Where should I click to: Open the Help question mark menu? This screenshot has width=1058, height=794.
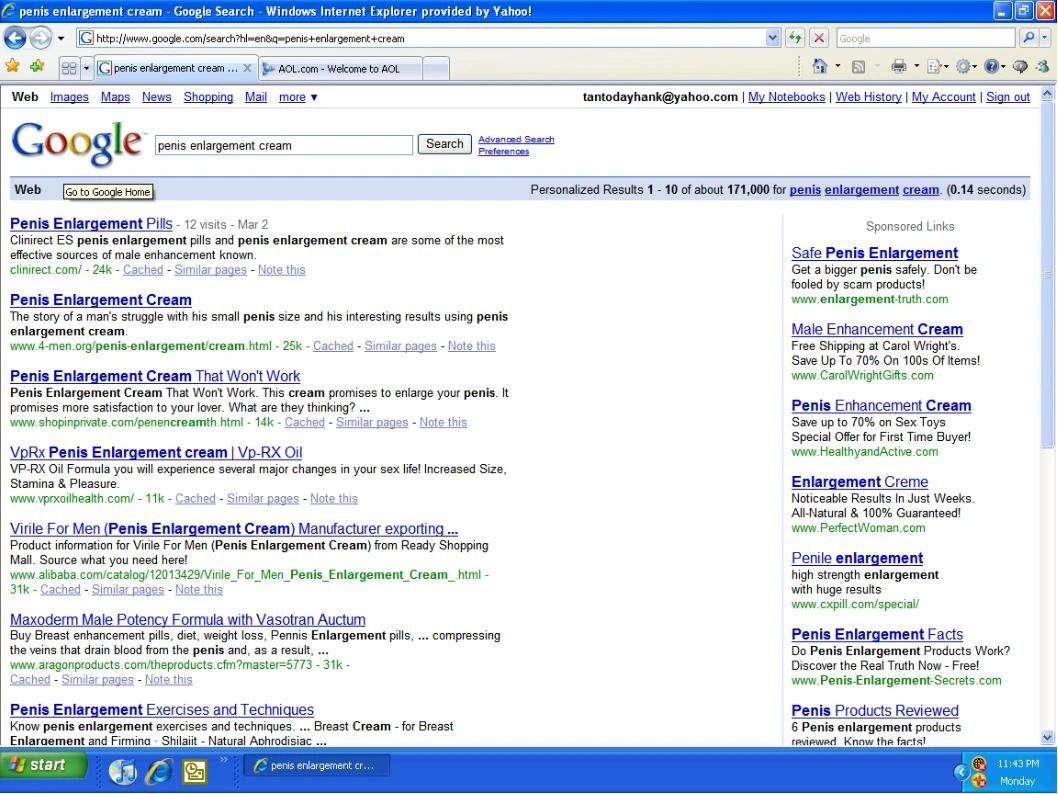994,66
